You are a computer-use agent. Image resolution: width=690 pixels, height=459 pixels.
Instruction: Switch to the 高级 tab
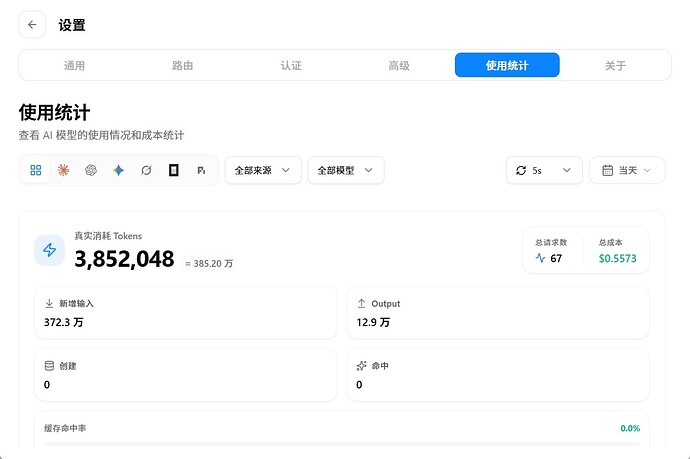pos(399,66)
